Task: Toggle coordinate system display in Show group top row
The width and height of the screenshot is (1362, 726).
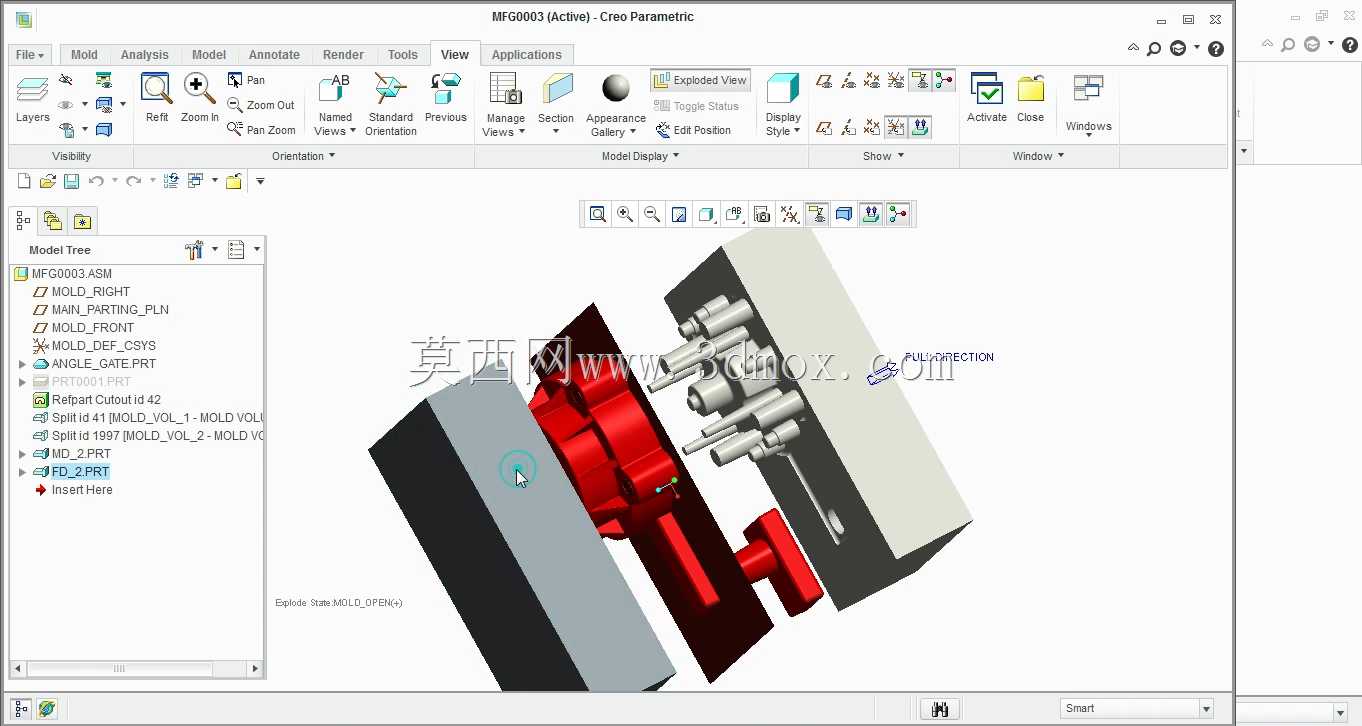Action: (x=896, y=81)
